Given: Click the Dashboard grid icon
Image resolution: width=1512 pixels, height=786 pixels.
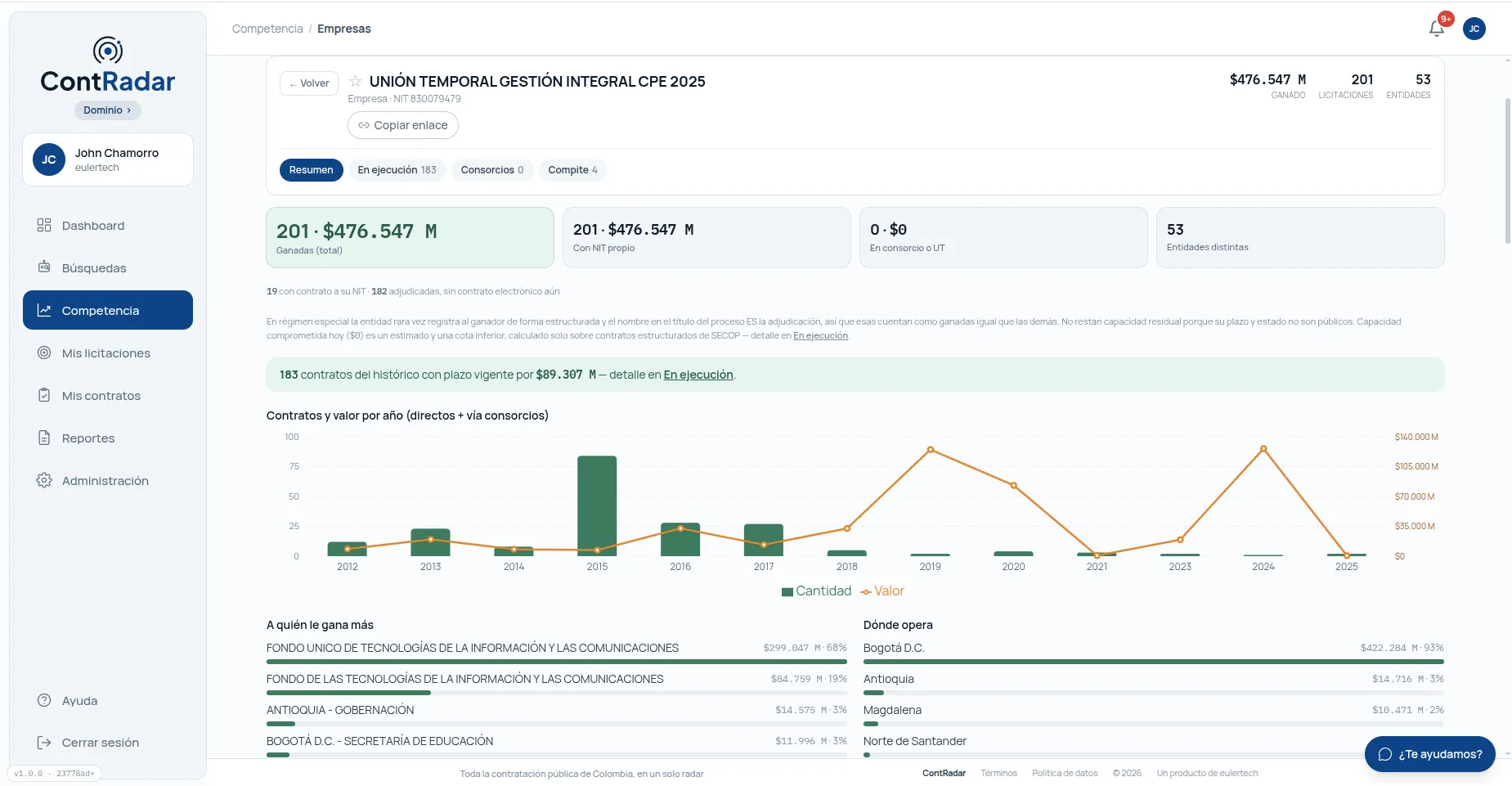Looking at the screenshot, I should click(44, 225).
